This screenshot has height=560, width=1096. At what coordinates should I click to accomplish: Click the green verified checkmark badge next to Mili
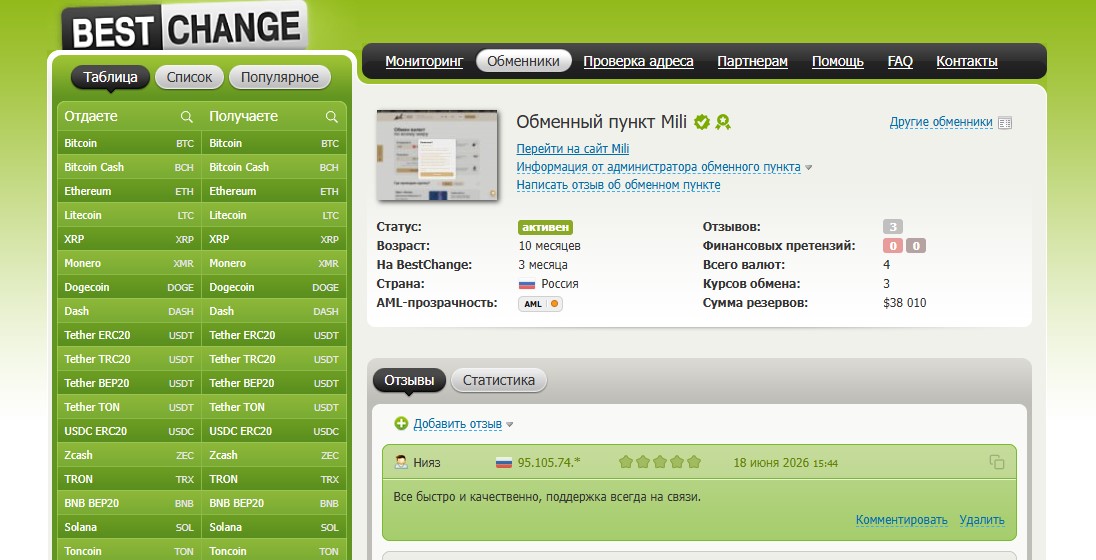click(702, 122)
